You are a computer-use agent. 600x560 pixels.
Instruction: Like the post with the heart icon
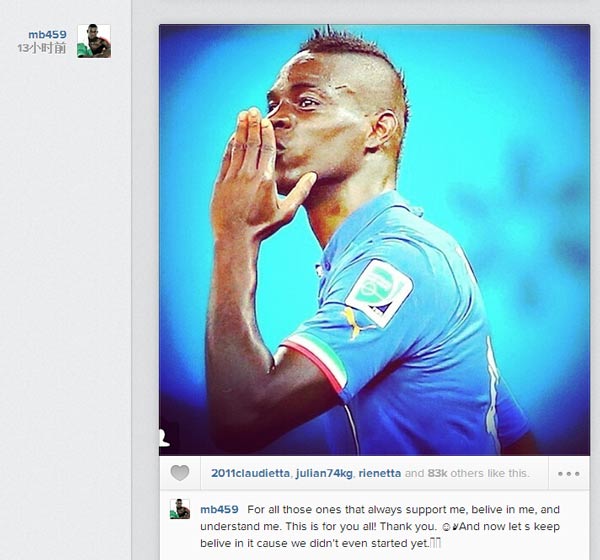(x=180, y=473)
